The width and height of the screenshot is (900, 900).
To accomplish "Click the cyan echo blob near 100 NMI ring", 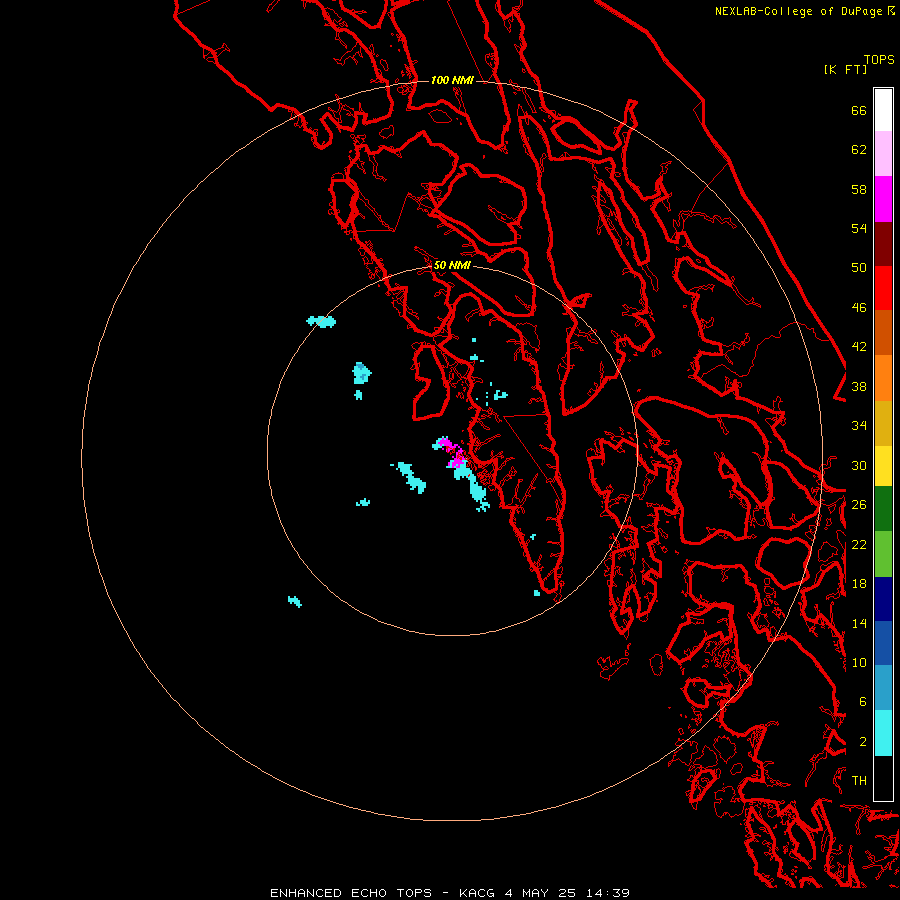I will (321, 321).
